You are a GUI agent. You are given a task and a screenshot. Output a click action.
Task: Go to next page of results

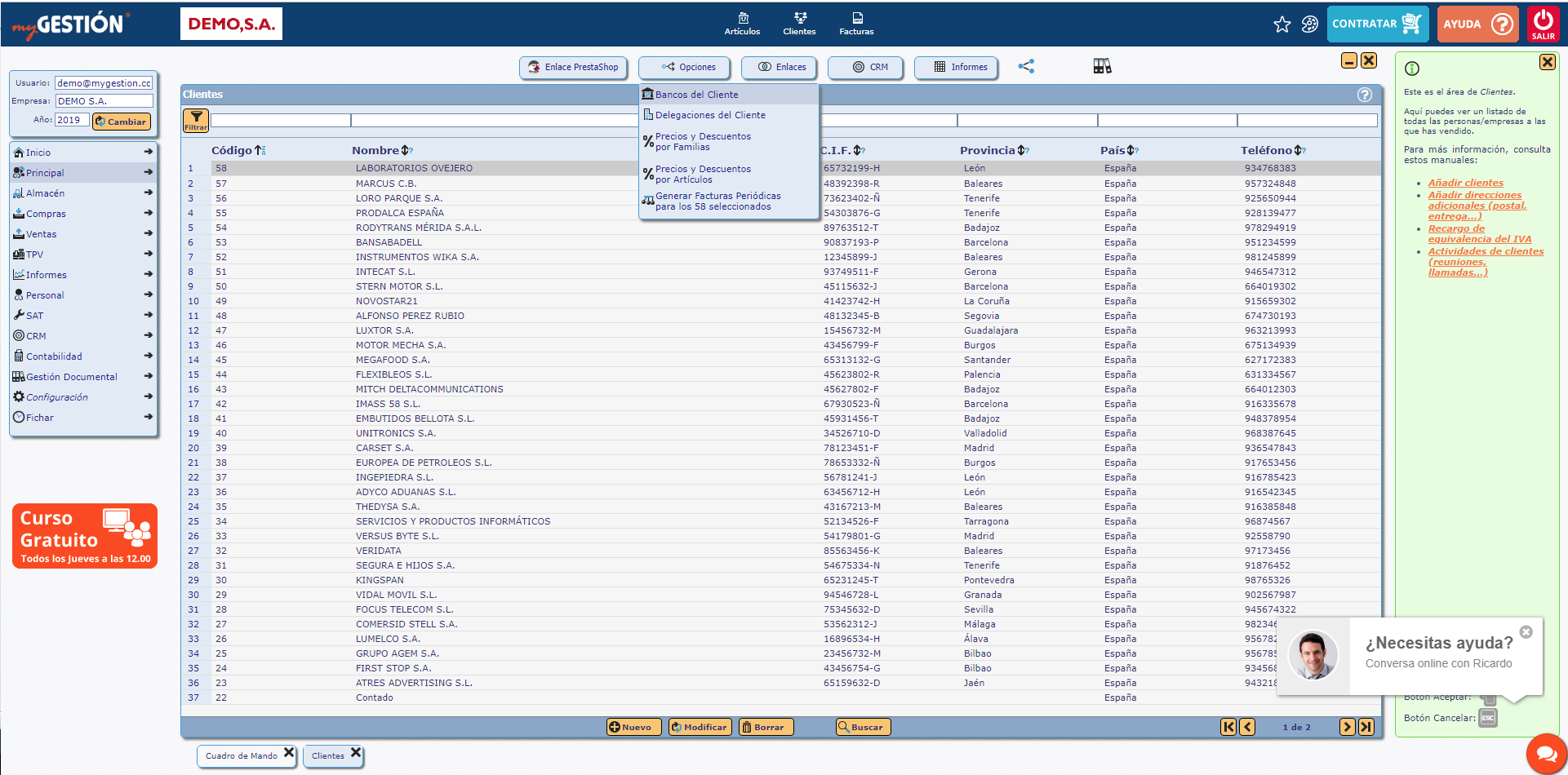pos(1348,727)
